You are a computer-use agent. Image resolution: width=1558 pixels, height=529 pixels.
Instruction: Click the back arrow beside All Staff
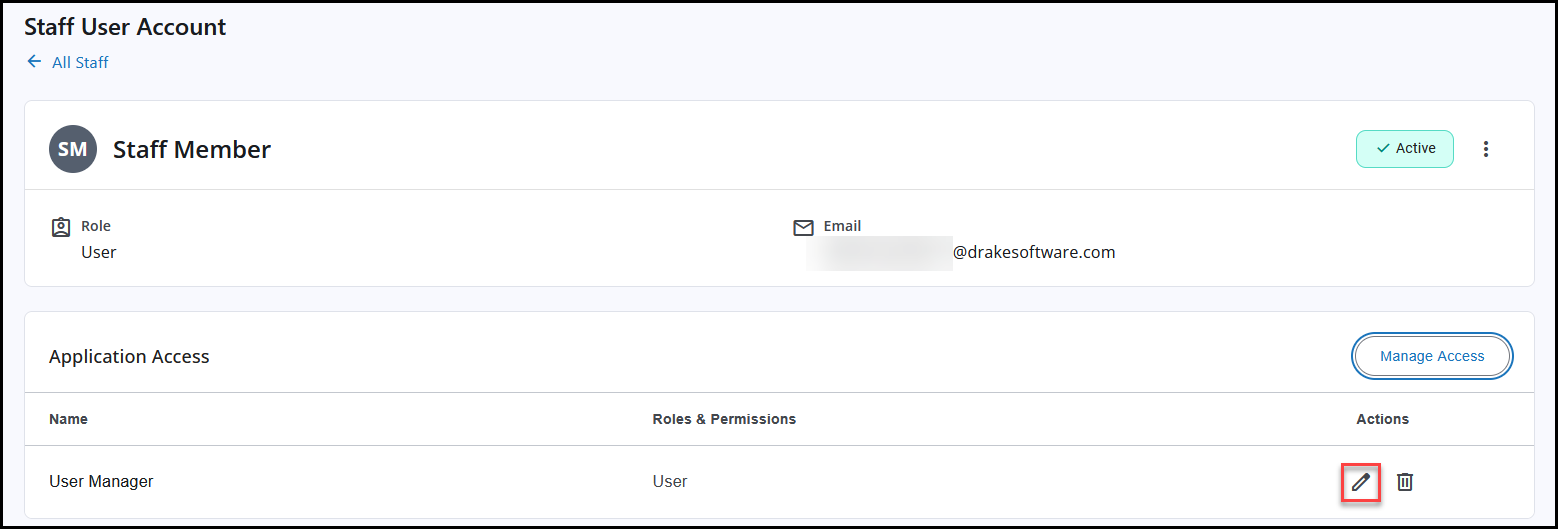point(34,62)
